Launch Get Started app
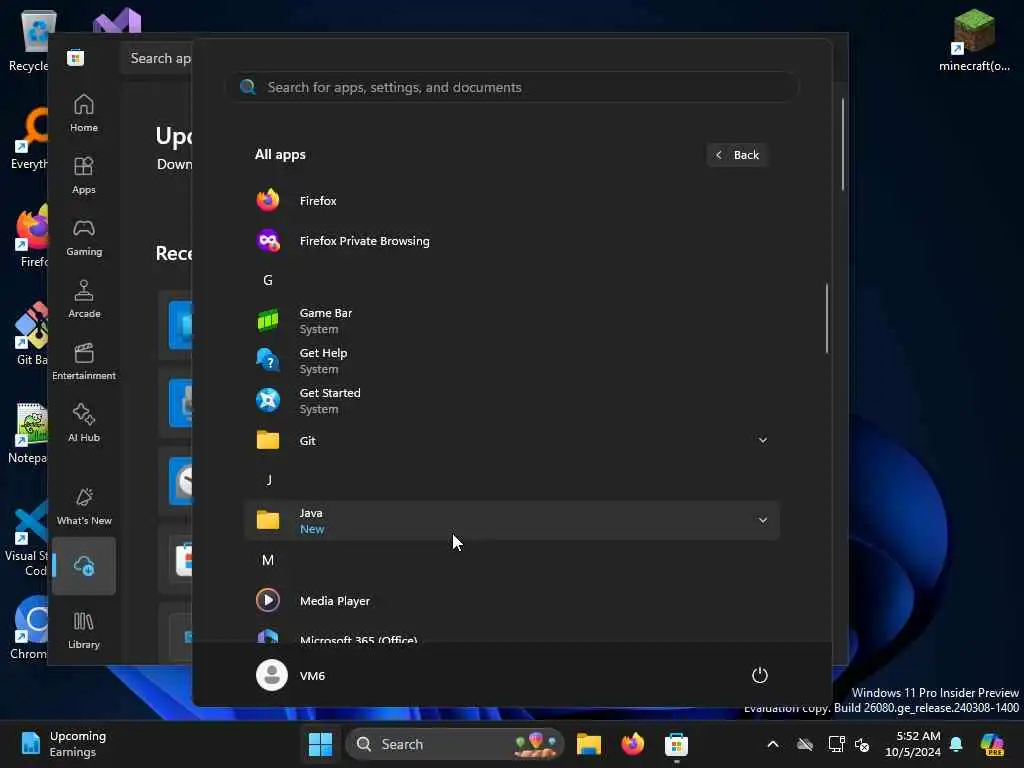Screen dimensions: 1024x768 click(x=512, y=400)
